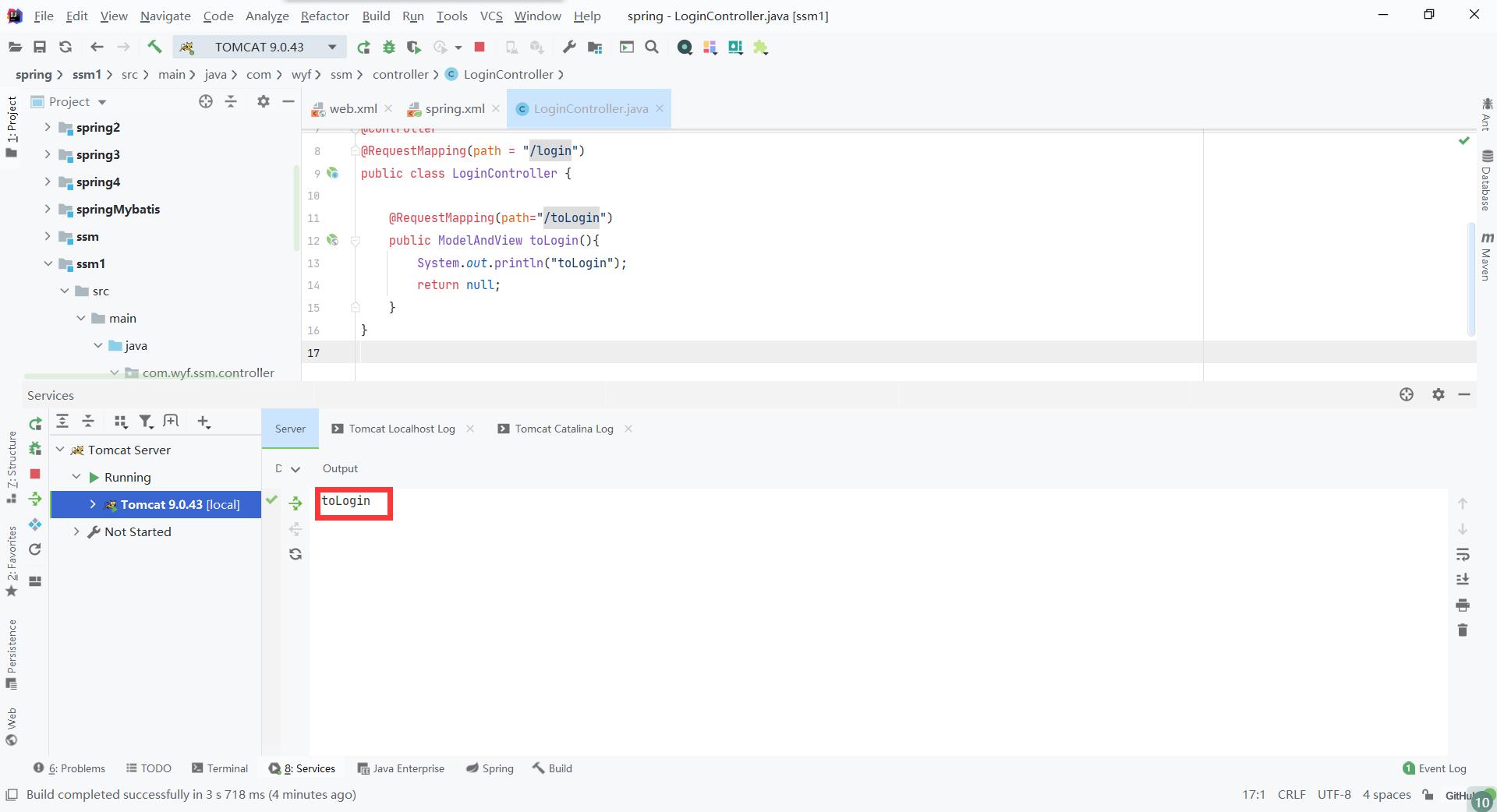Debug the Tomcat service in Services sidebar
Screen dimensions: 1497x812
tap(35, 448)
